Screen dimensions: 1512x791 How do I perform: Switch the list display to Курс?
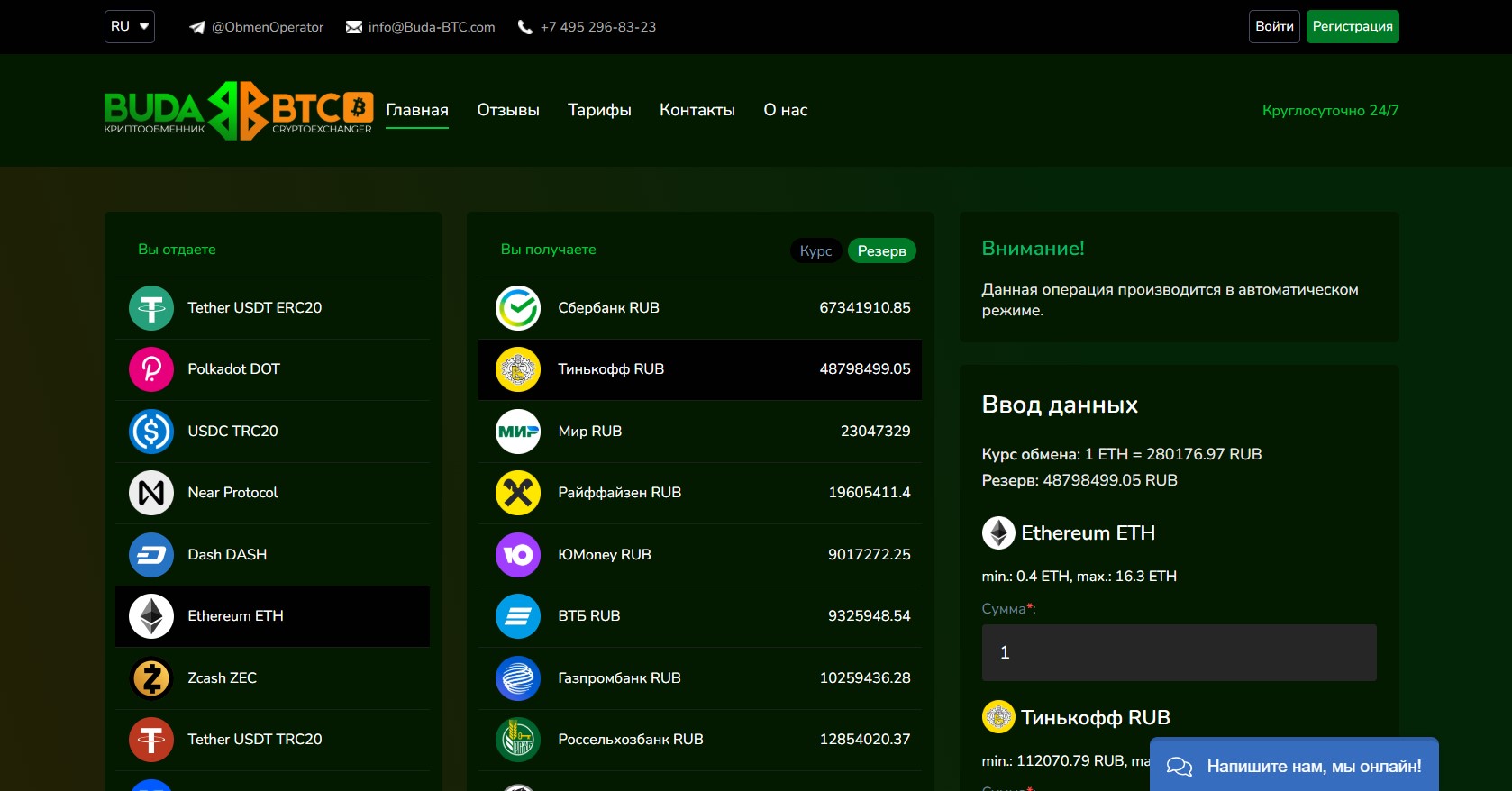(x=816, y=250)
